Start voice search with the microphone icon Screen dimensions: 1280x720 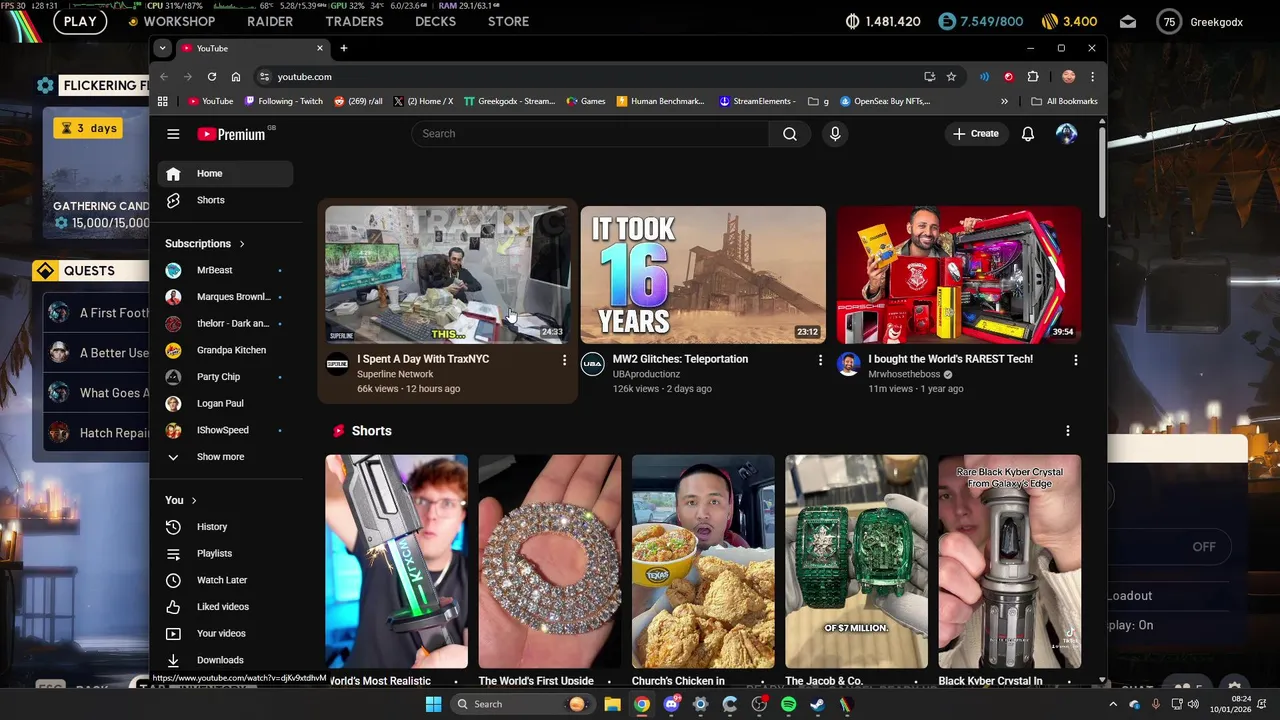[x=835, y=134]
